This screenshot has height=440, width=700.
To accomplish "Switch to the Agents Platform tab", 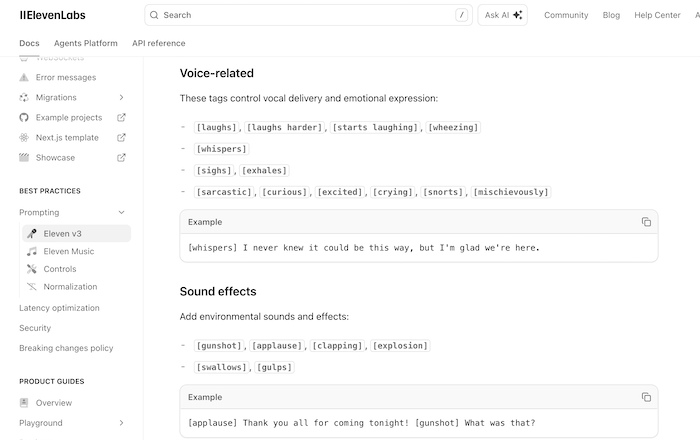I will pos(85,43).
